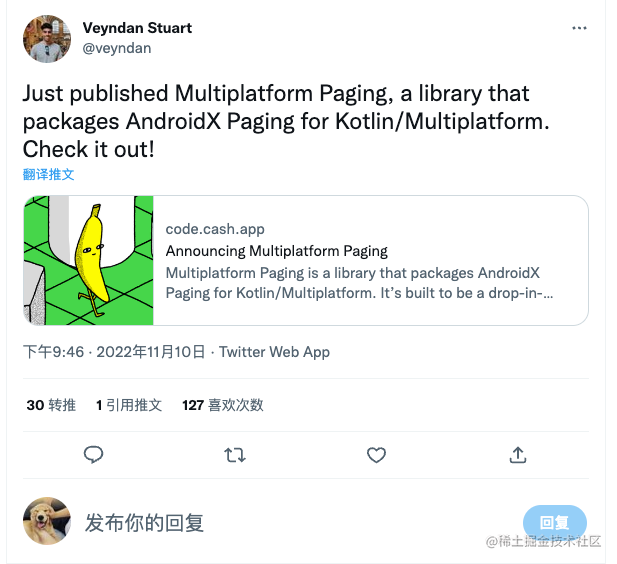Viewport: 617px width, 564px height.
Task: Click Veyndan Stuart's profile avatar
Action: click(x=47, y=39)
